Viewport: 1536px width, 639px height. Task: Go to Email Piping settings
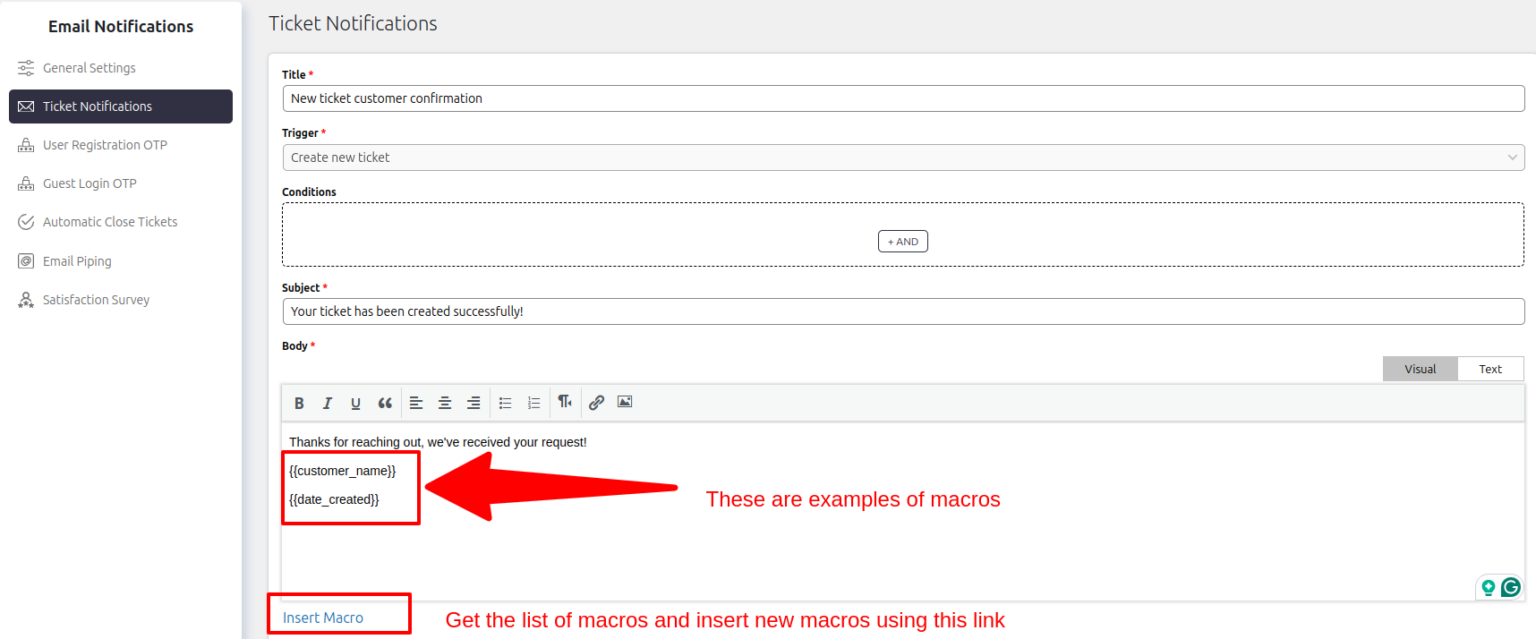pyautogui.click(x=77, y=261)
